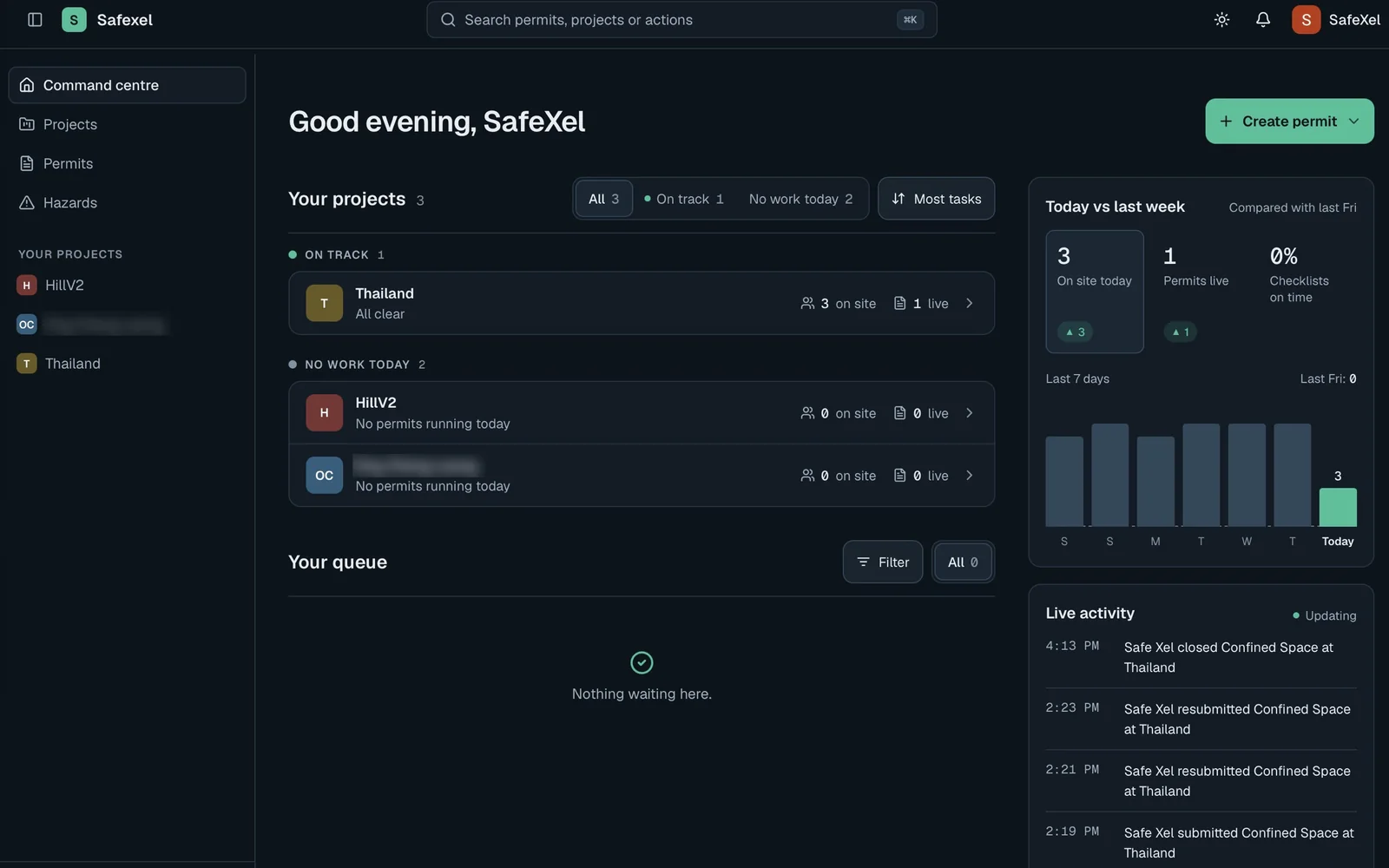The image size is (1389, 868).
Task: Click the OC project avatar tile
Action: point(324,475)
